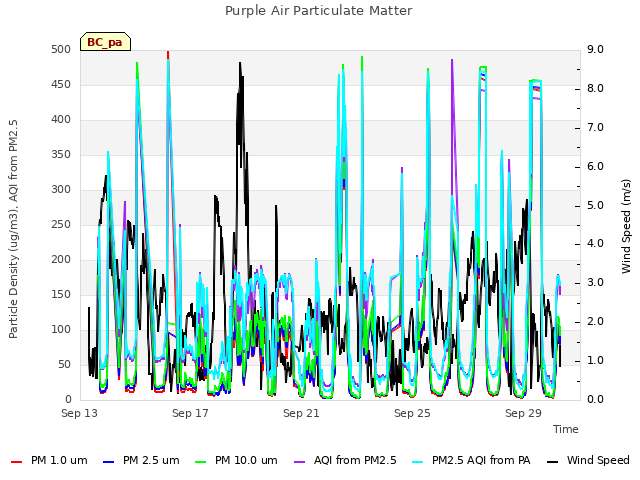Click the black Wind Speed legend swatch
Image resolution: width=640 pixels, height=480 pixels.
pos(552,462)
